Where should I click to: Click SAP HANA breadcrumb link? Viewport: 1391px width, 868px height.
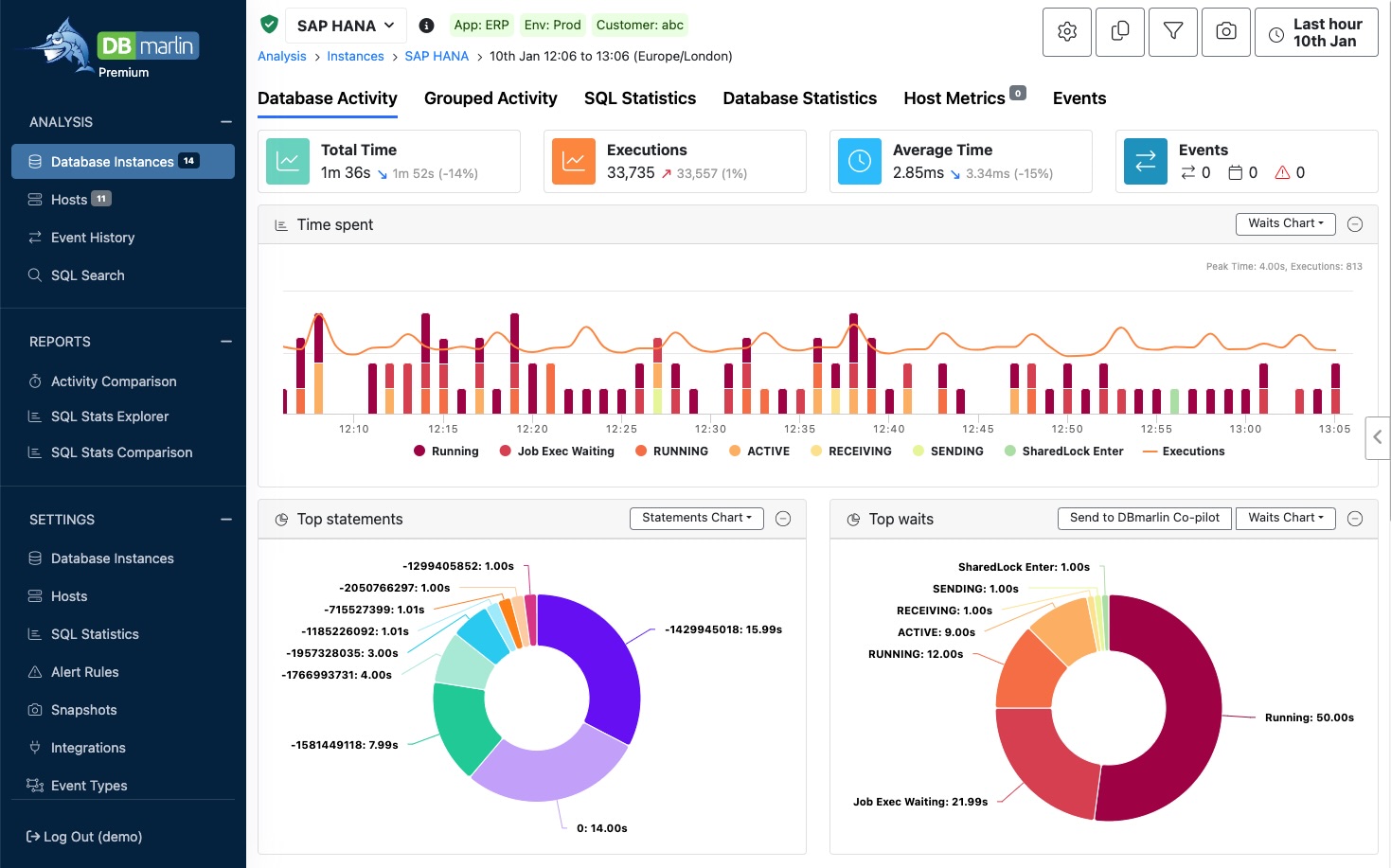click(437, 56)
